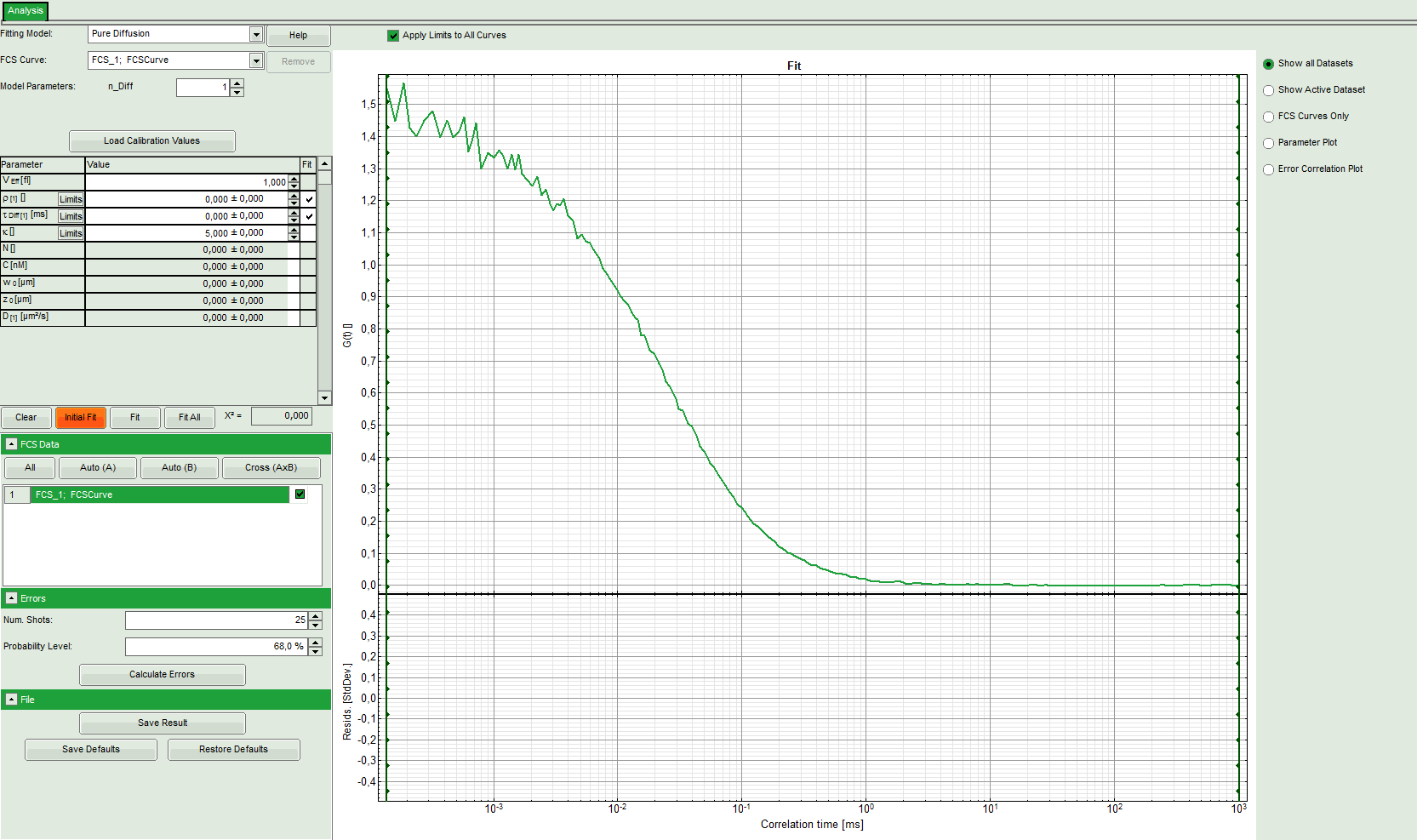1417x840 pixels.
Task: Open Limits for the kappa parameter
Action: pyautogui.click(x=71, y=233)
